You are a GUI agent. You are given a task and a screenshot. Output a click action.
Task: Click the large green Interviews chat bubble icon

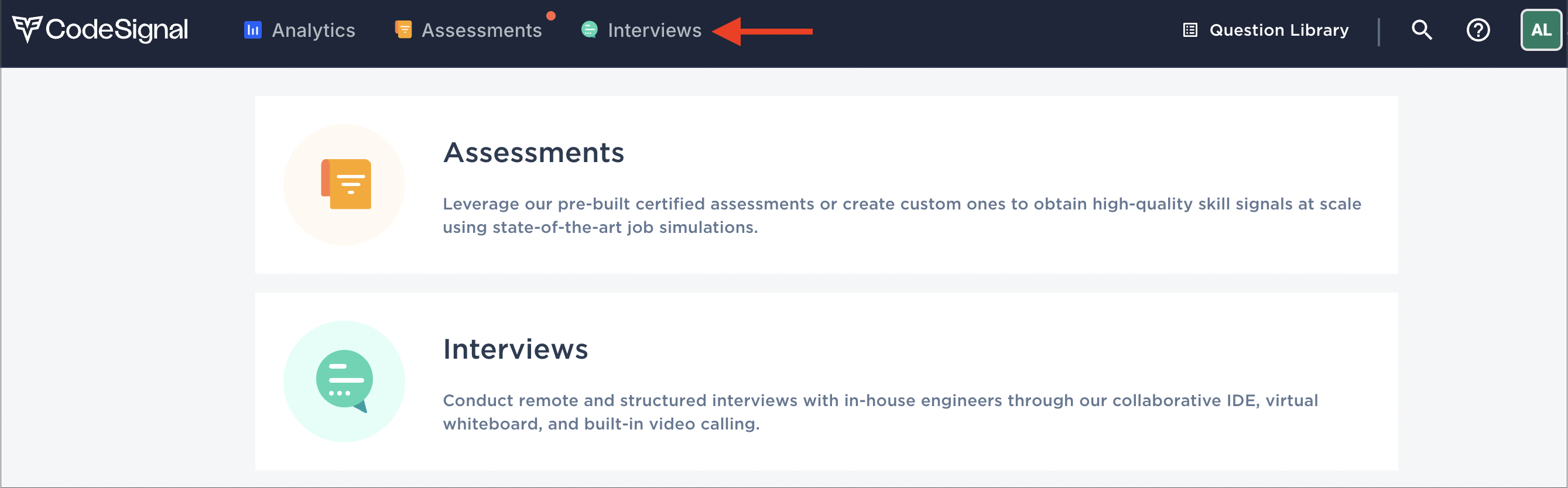click(x=344, y=381)
